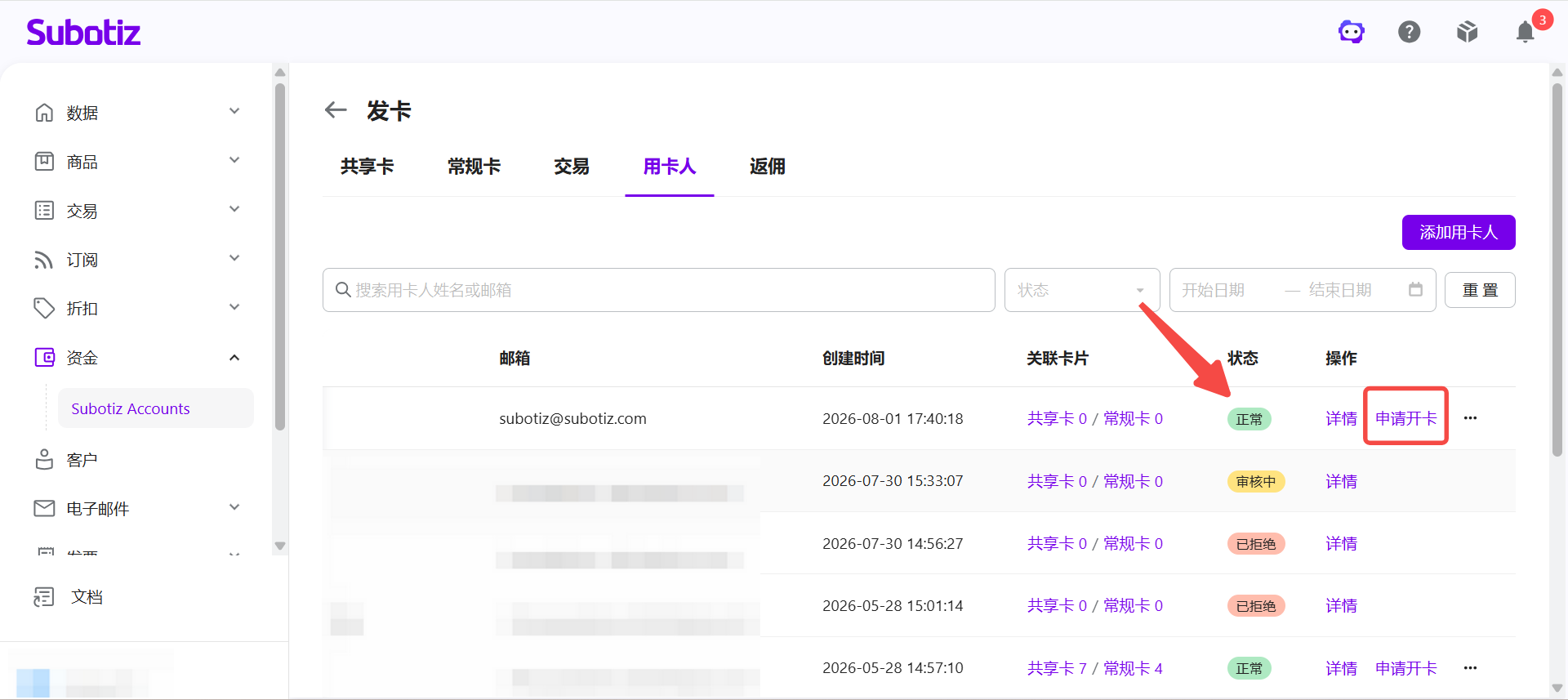Screen dimensions: 1568x700
Task: Open 详情 for subotiz@subotiz.com row
Action: pyautogui.click(x=1341, y=418)
